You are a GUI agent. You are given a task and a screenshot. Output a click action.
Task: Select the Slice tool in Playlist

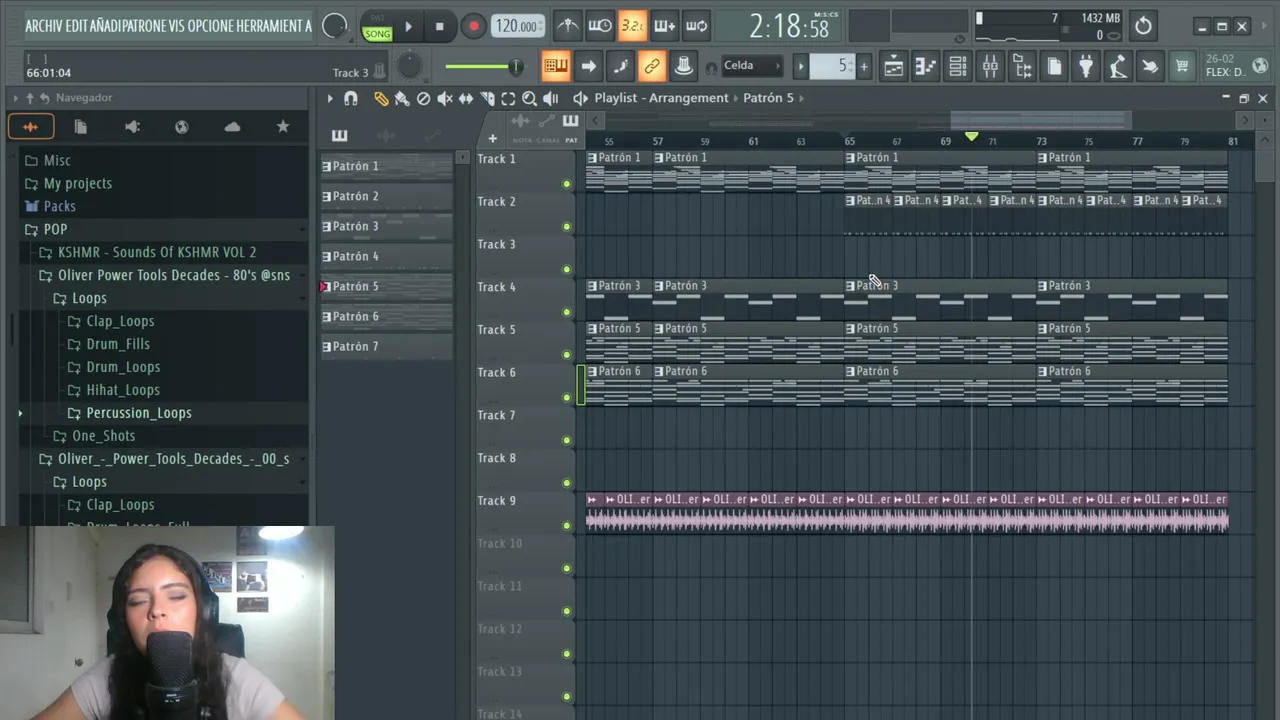coord(487,98)
